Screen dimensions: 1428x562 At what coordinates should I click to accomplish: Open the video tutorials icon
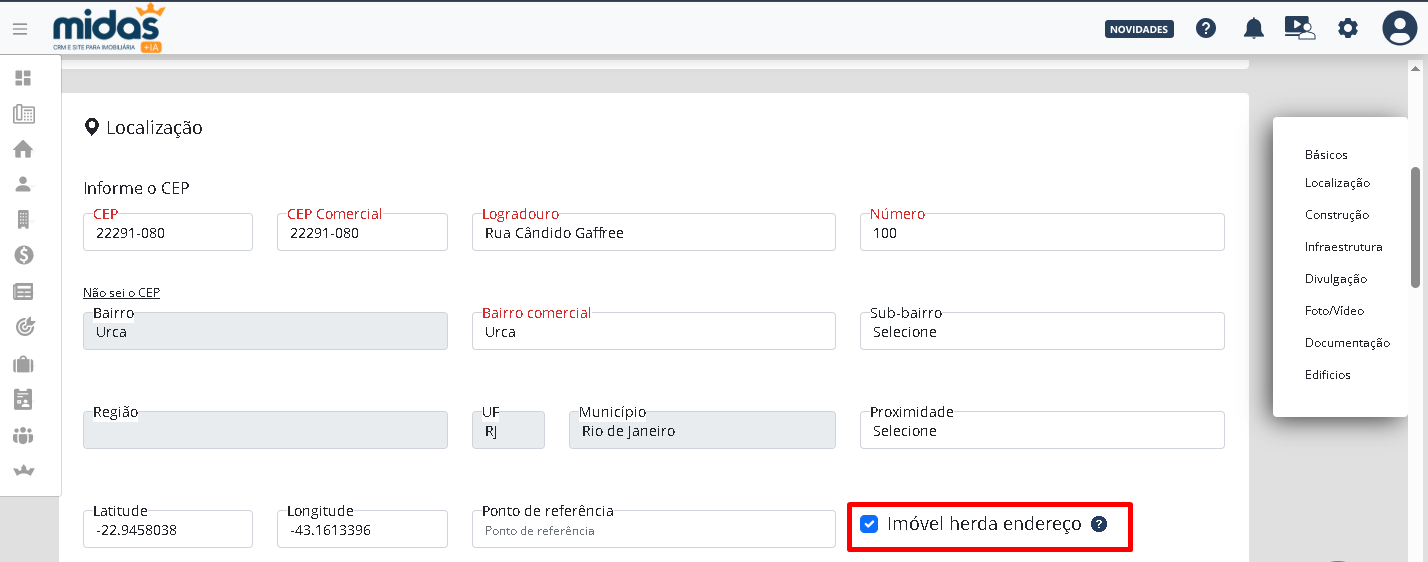(x=1299, y=29)
